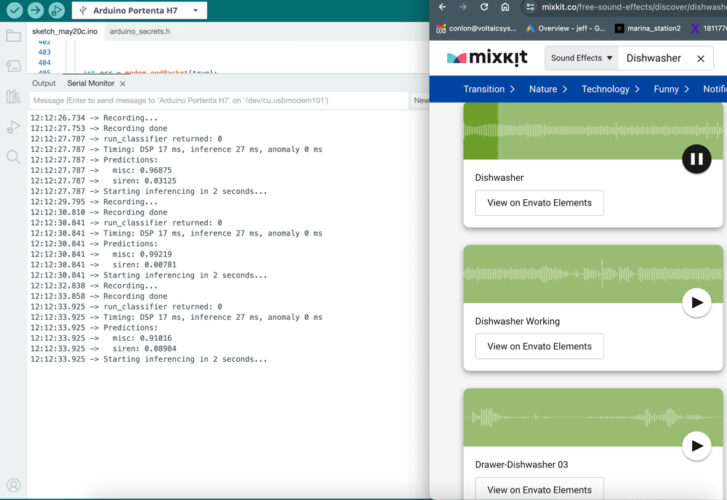727x500 pixels.
Task: Expand the Technology category in the Mixkit nav
Action: (611, 89)
